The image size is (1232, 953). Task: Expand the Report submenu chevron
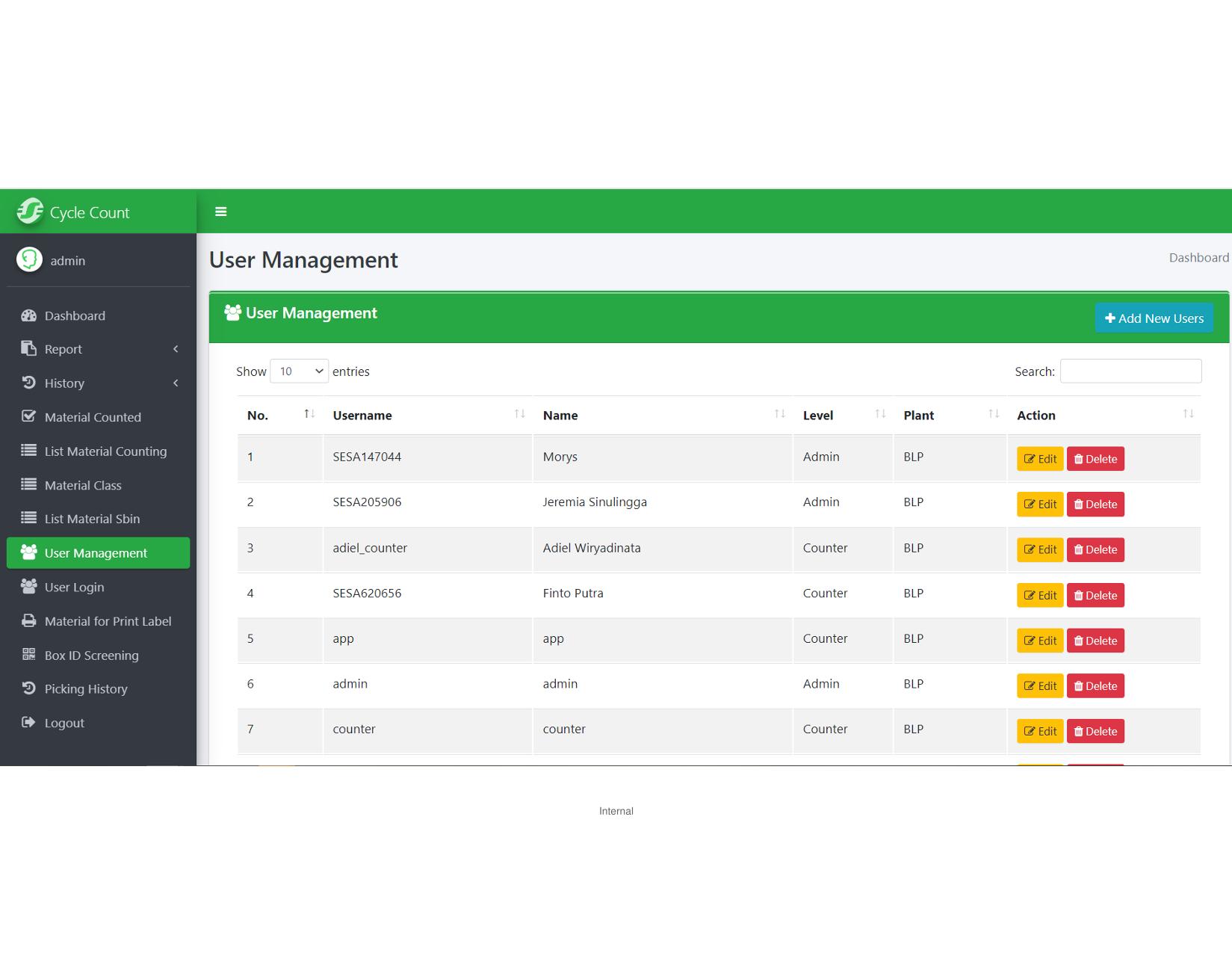(x=176, y=349)
